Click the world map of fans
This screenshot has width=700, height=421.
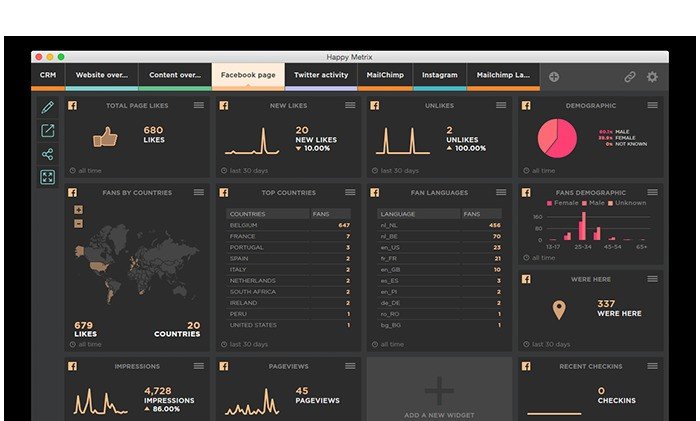pos(136,263)
